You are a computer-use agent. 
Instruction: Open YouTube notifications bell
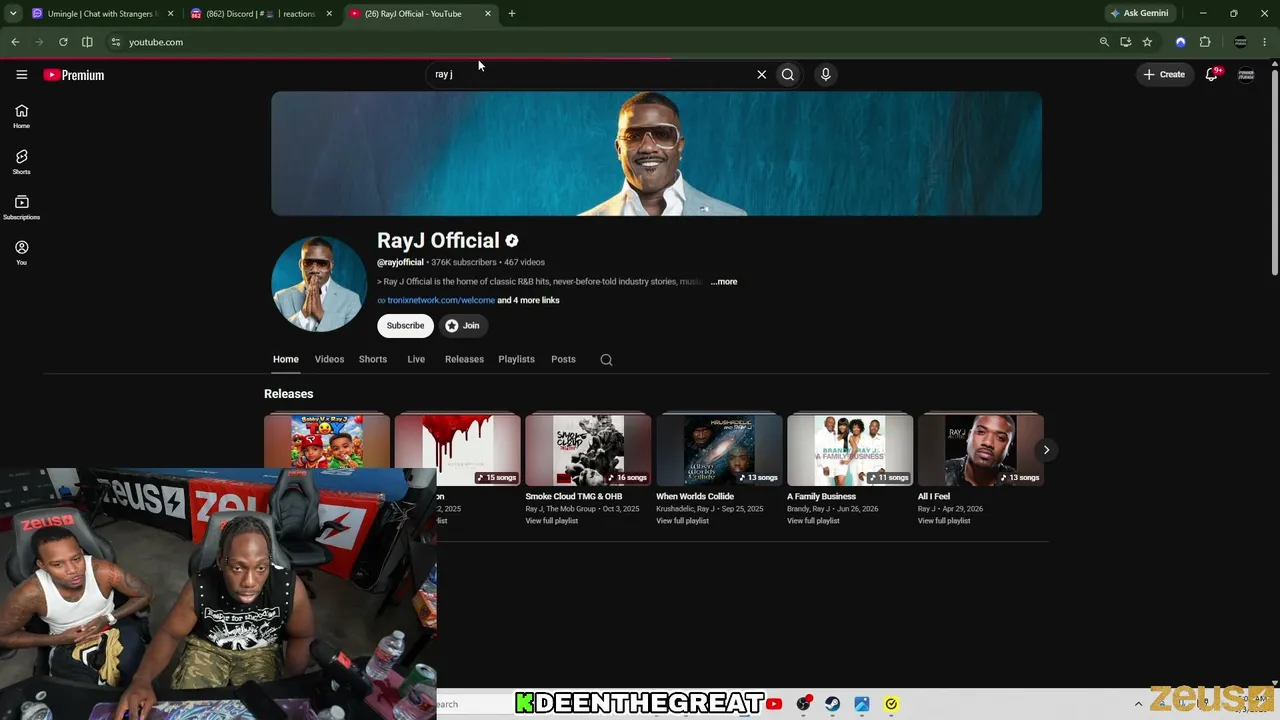click(x=1212, y=74)
